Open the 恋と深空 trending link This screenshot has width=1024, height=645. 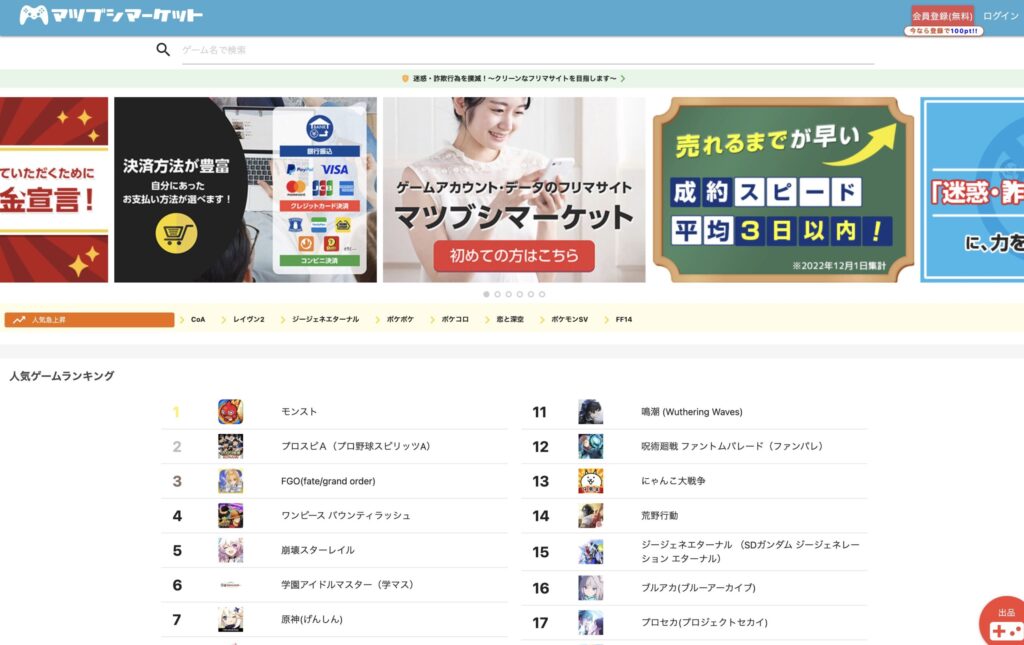[x=510, y=320]
